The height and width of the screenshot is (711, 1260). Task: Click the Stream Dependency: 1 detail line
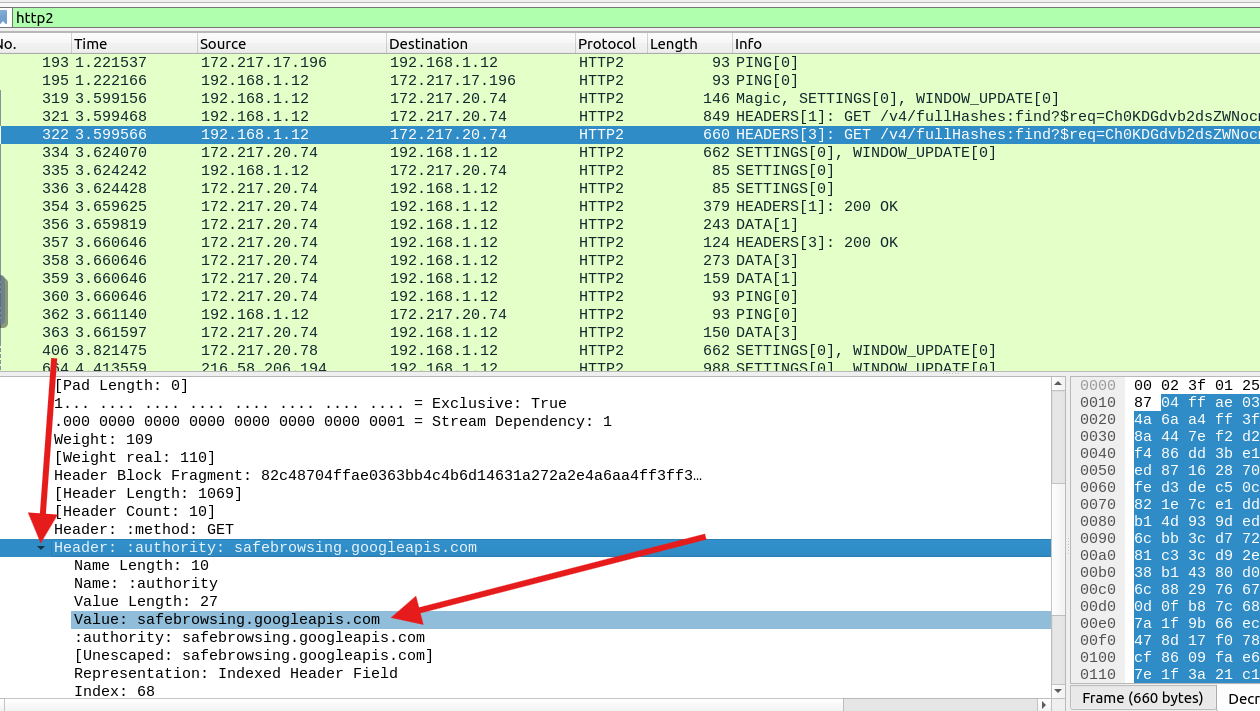tap(332, 422)
